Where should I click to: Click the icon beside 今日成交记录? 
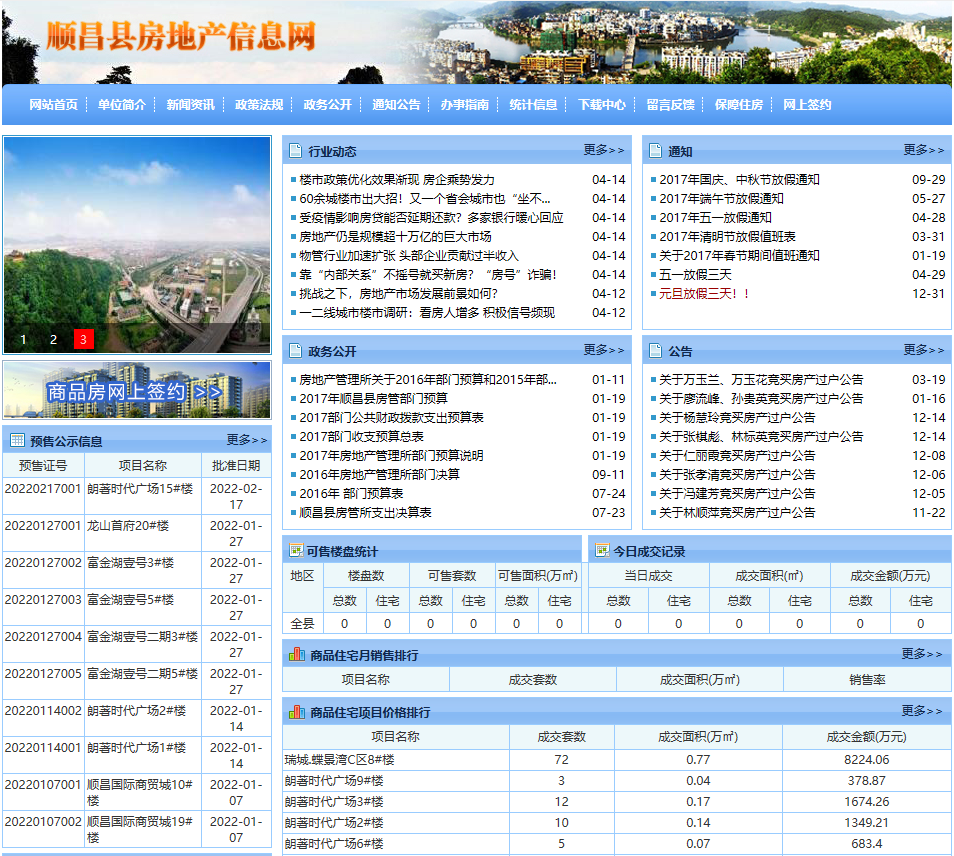pos(602,551)
